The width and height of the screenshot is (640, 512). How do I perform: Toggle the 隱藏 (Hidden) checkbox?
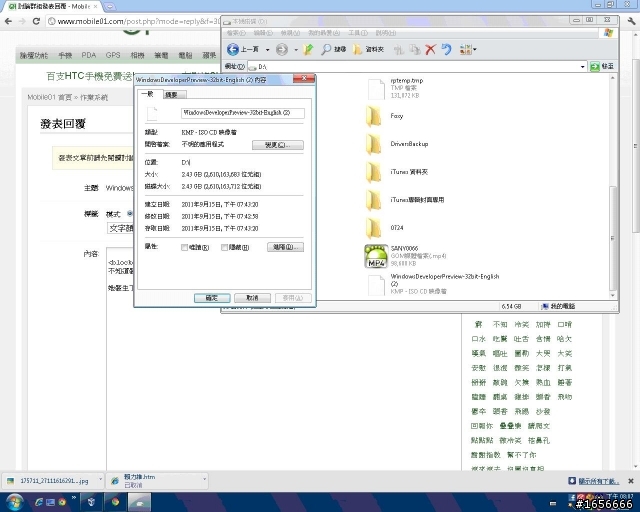[x=224, y=247]
